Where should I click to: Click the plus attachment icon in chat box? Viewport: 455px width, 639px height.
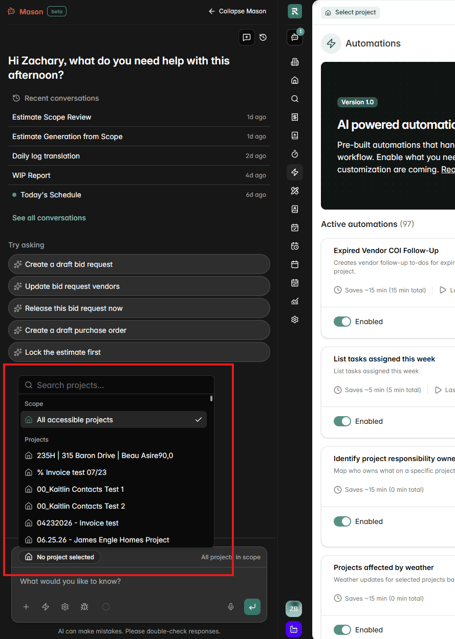click(x=26, y=607)
